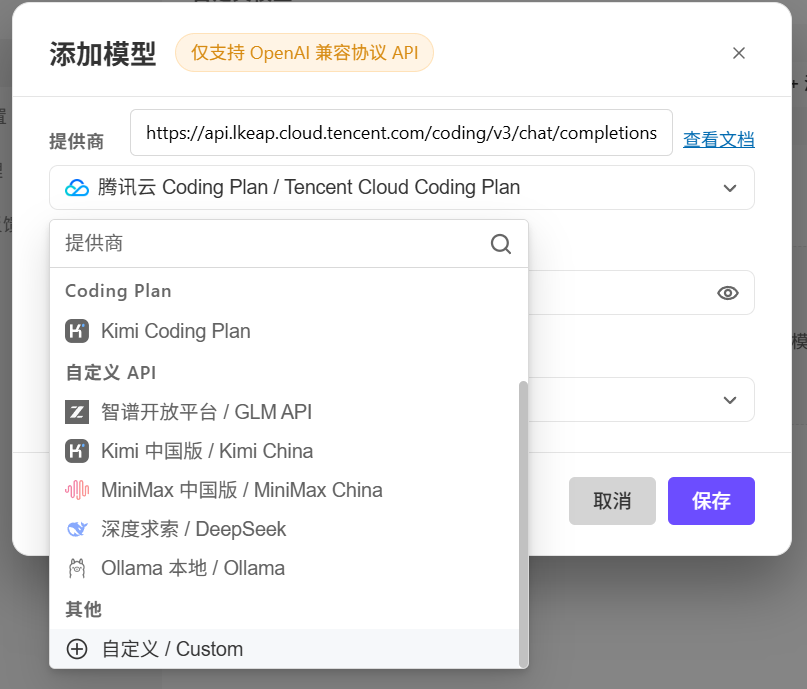Click the 提供商 search box
The width and height of the screenshot is (807, 689).
pos(289,243)
